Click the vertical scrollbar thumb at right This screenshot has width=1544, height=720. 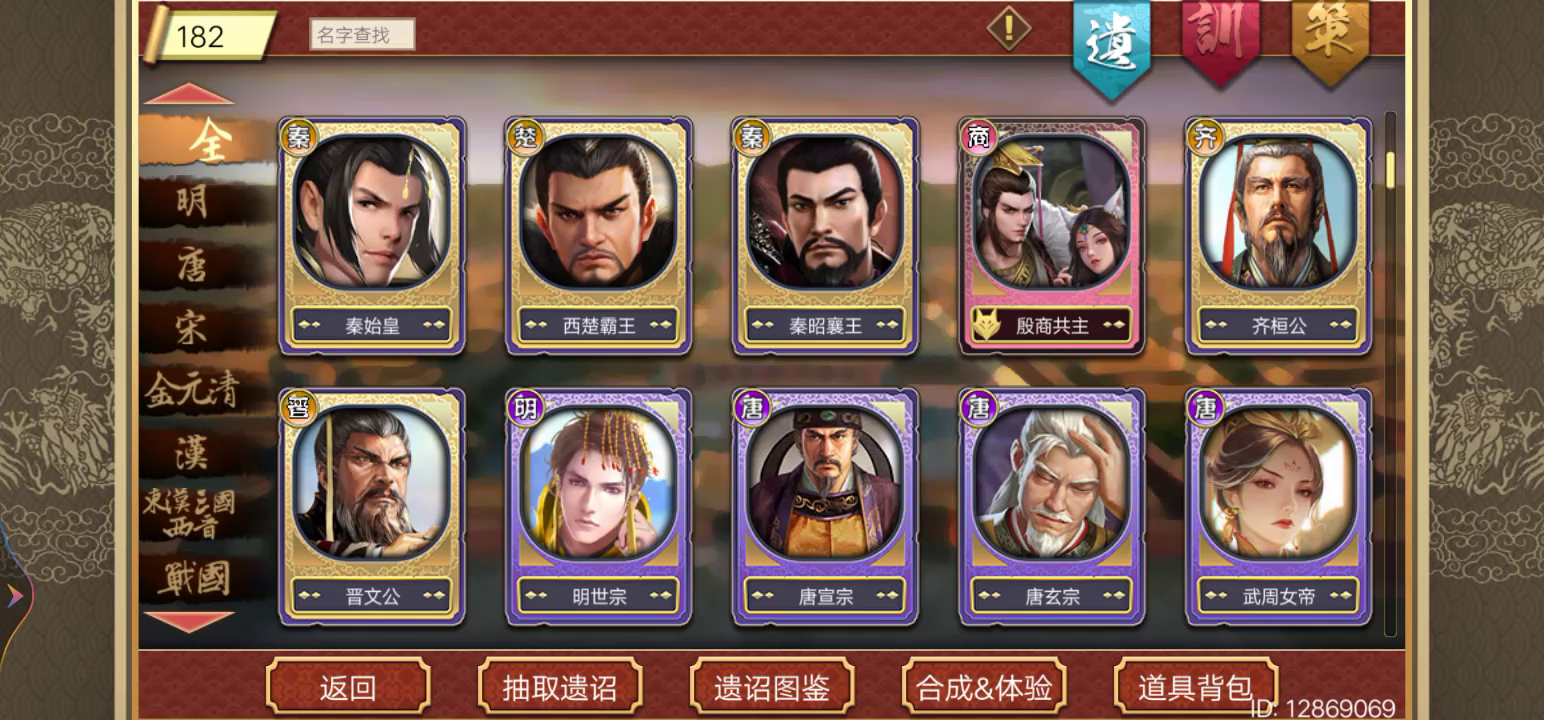click(1390, 170)
